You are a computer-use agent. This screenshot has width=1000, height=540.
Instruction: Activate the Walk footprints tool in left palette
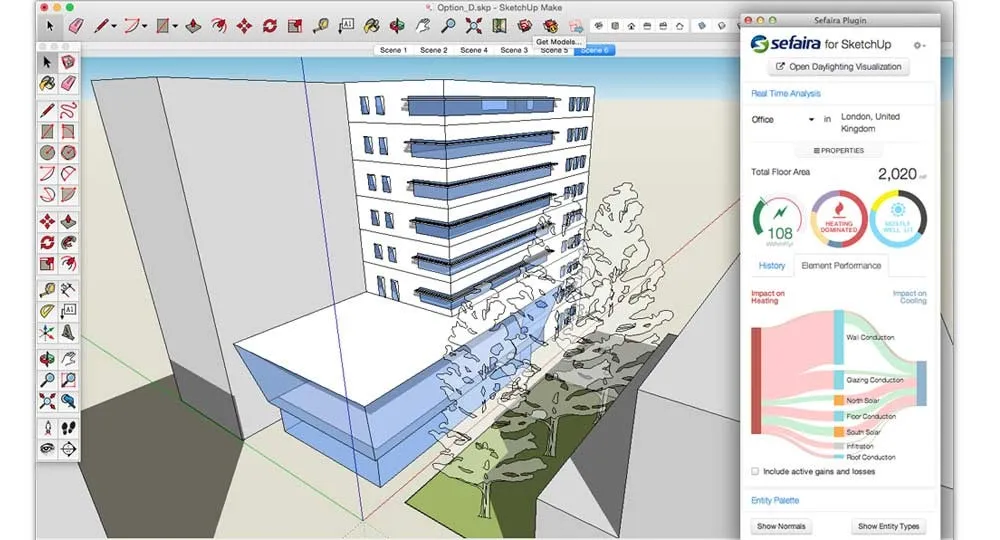coord(68,428)
